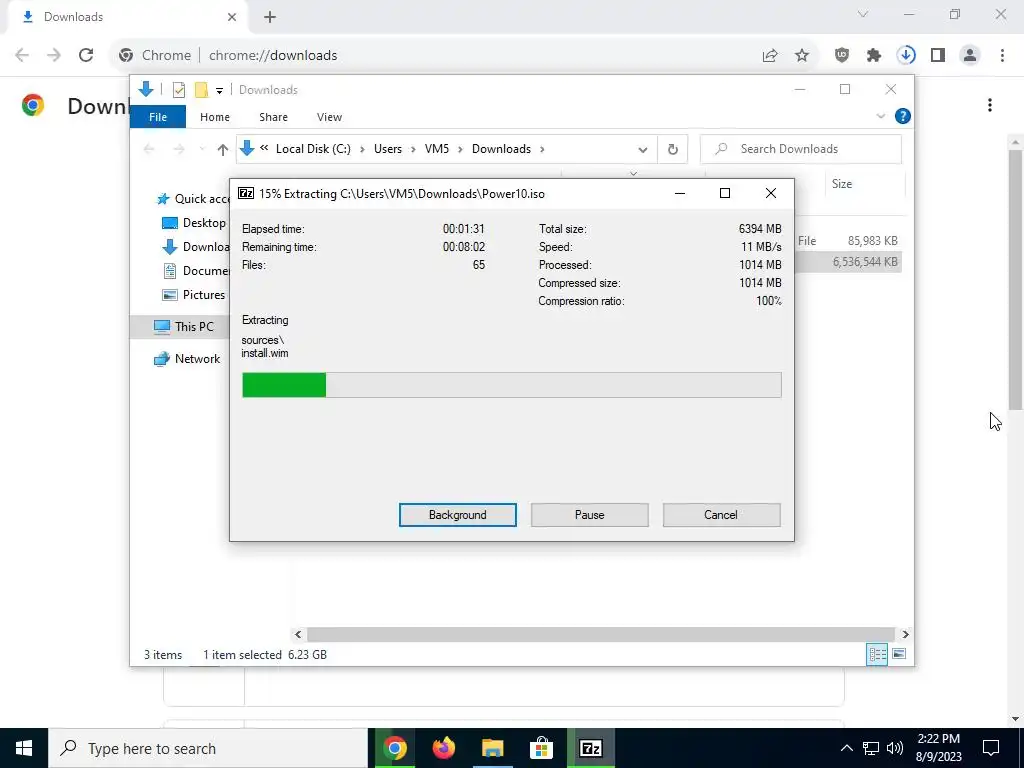Open Downloads page three-dot more actions
This screenshot has height=768, width=1024.
tap(990, 105)
